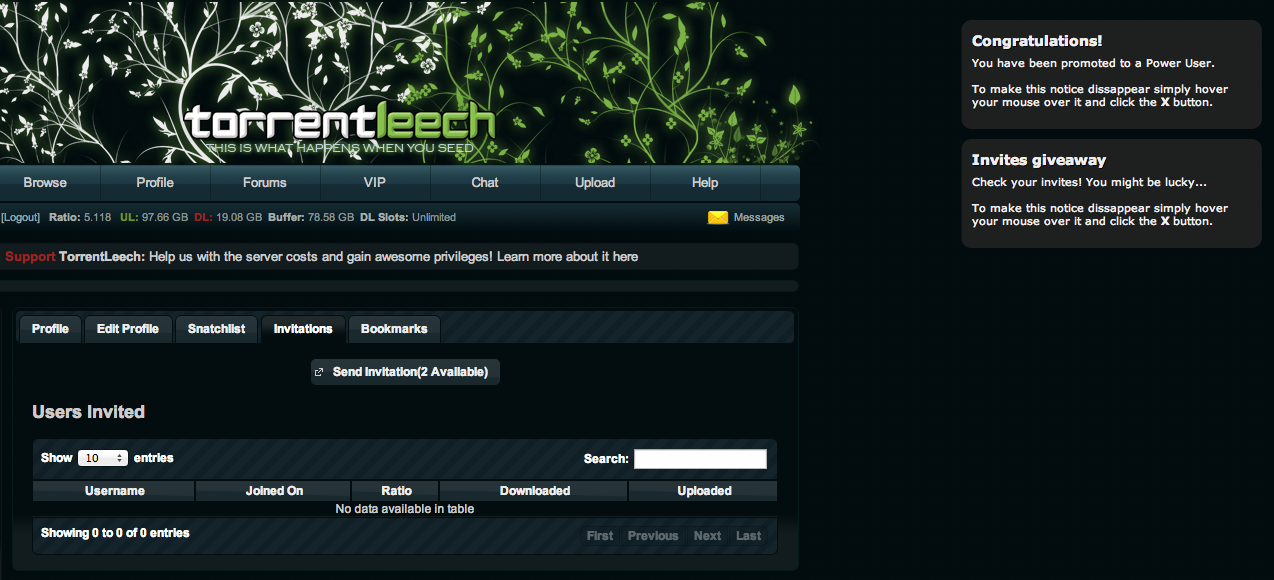The height and width of the screenshot is (580, 1274).
Task: Click the Users Invited heading
Action: click(x=88, y=412)
